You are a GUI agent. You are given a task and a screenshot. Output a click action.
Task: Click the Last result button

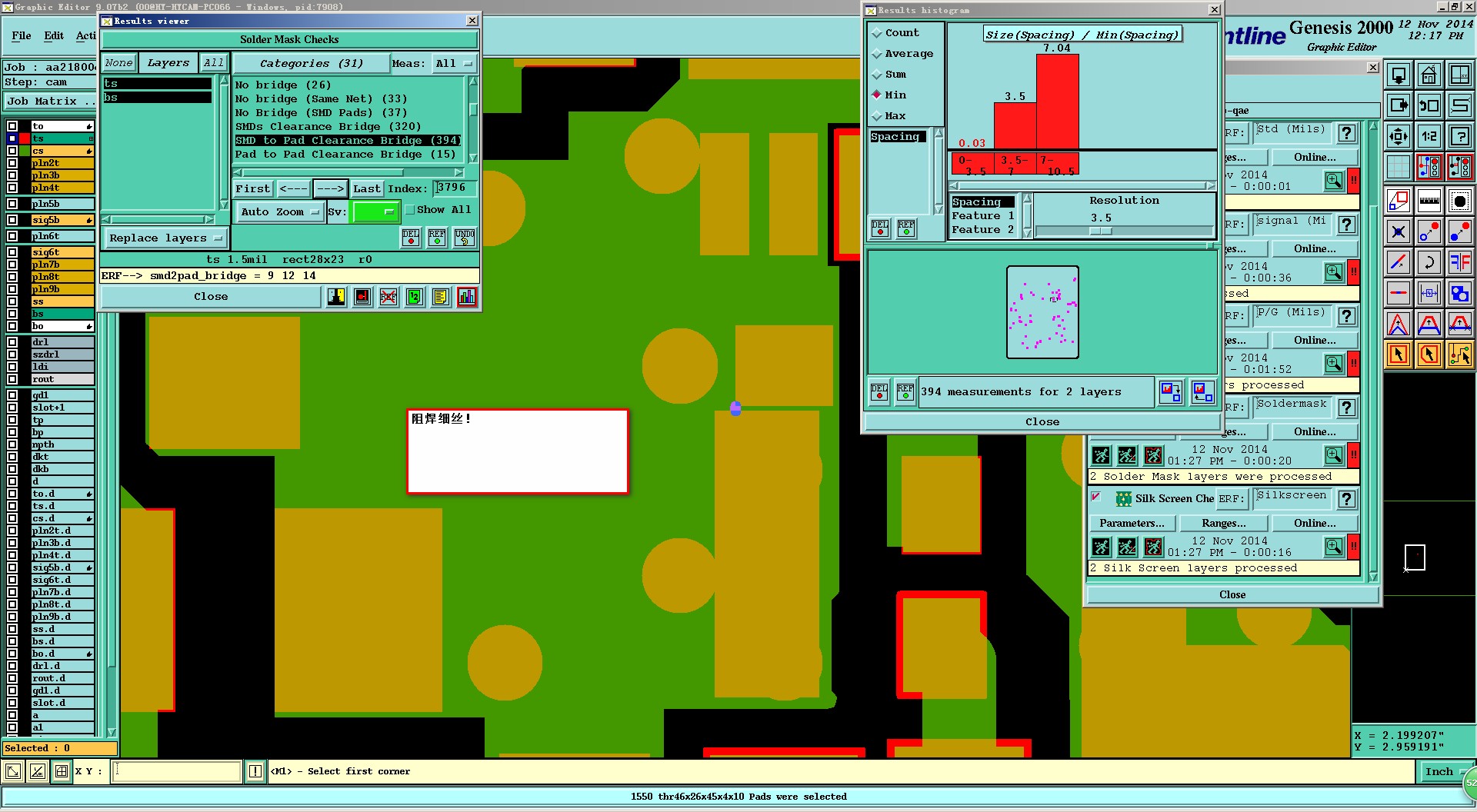click(x=367, y=188)
